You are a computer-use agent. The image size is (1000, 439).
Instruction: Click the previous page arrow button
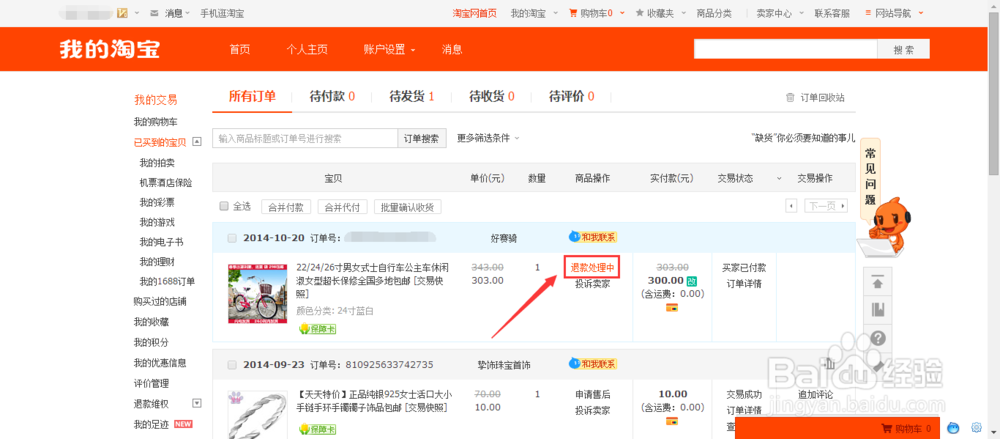[x=791, y=206]
